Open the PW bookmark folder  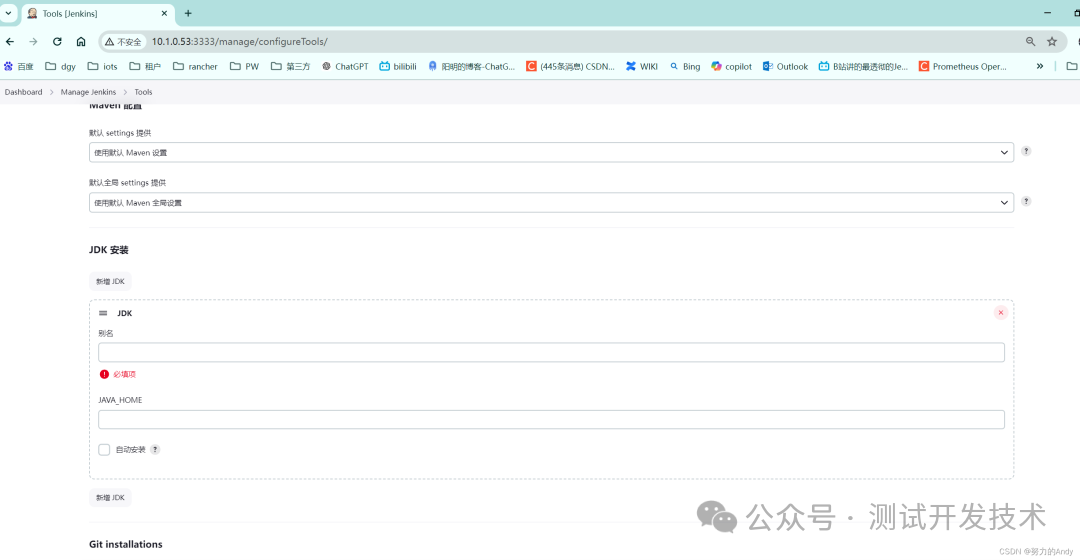click(245, 66)
